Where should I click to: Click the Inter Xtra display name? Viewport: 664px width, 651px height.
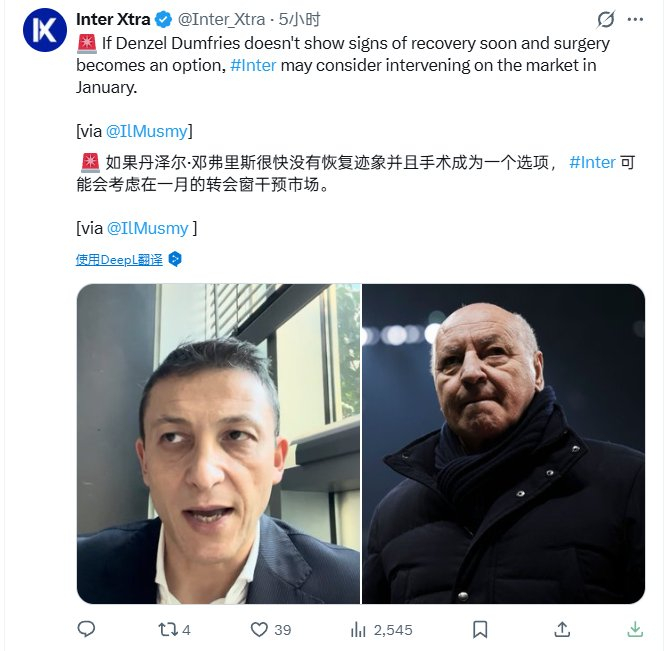click(x=113, y=19)
